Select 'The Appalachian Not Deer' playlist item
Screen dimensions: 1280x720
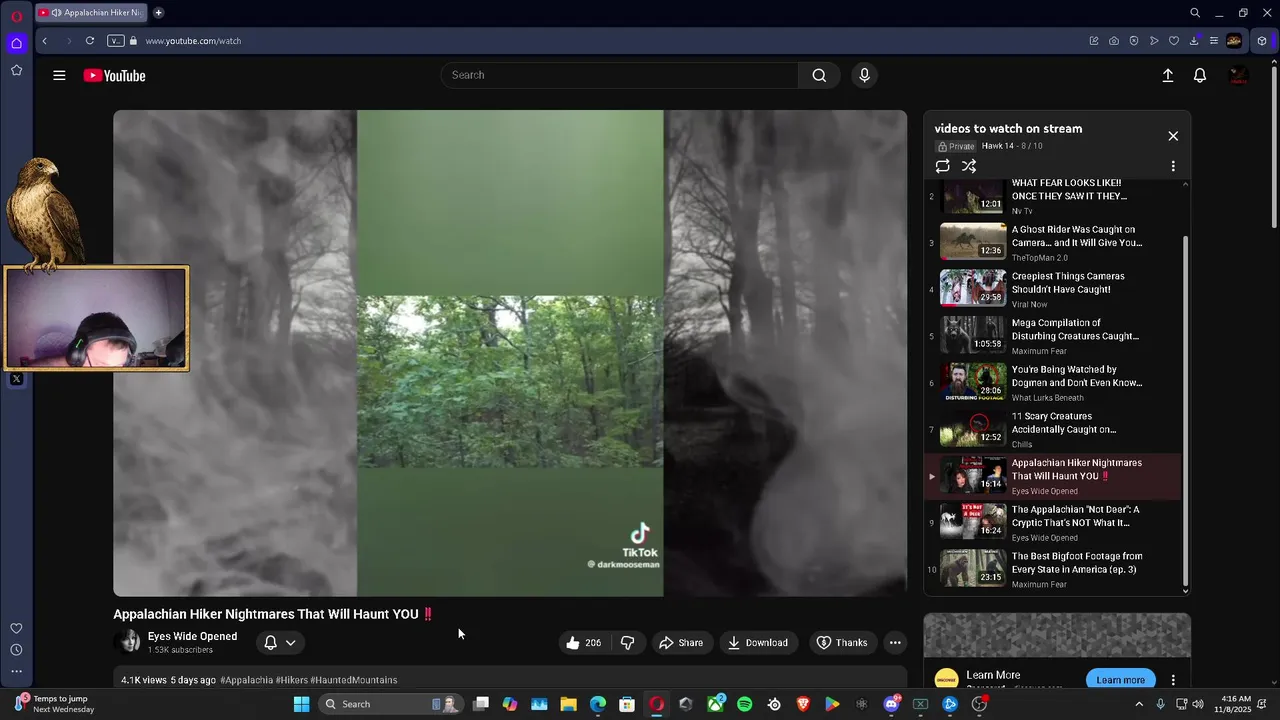pyautogui.click(x=1054, y=523)
